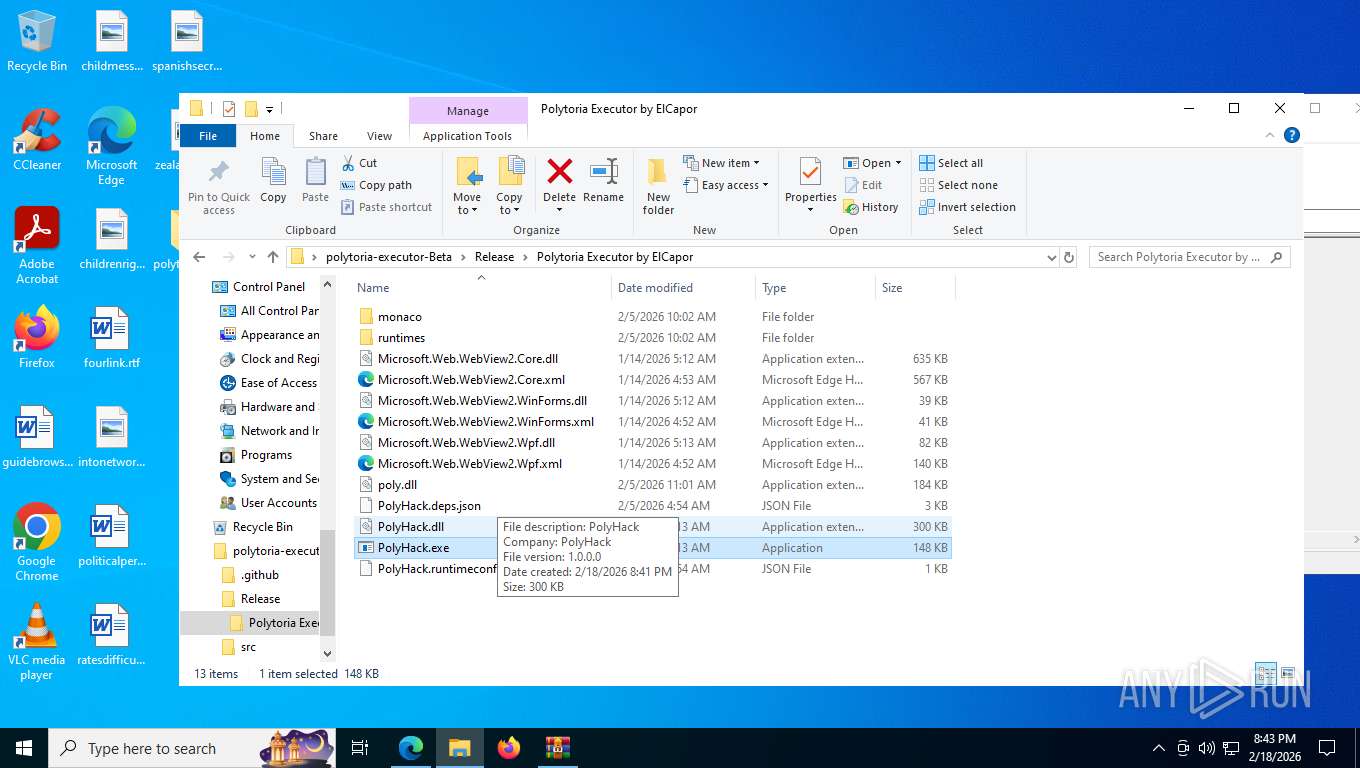Switch to the View tab
This screenshot has width=1360, height=768.
click(379, 136)
